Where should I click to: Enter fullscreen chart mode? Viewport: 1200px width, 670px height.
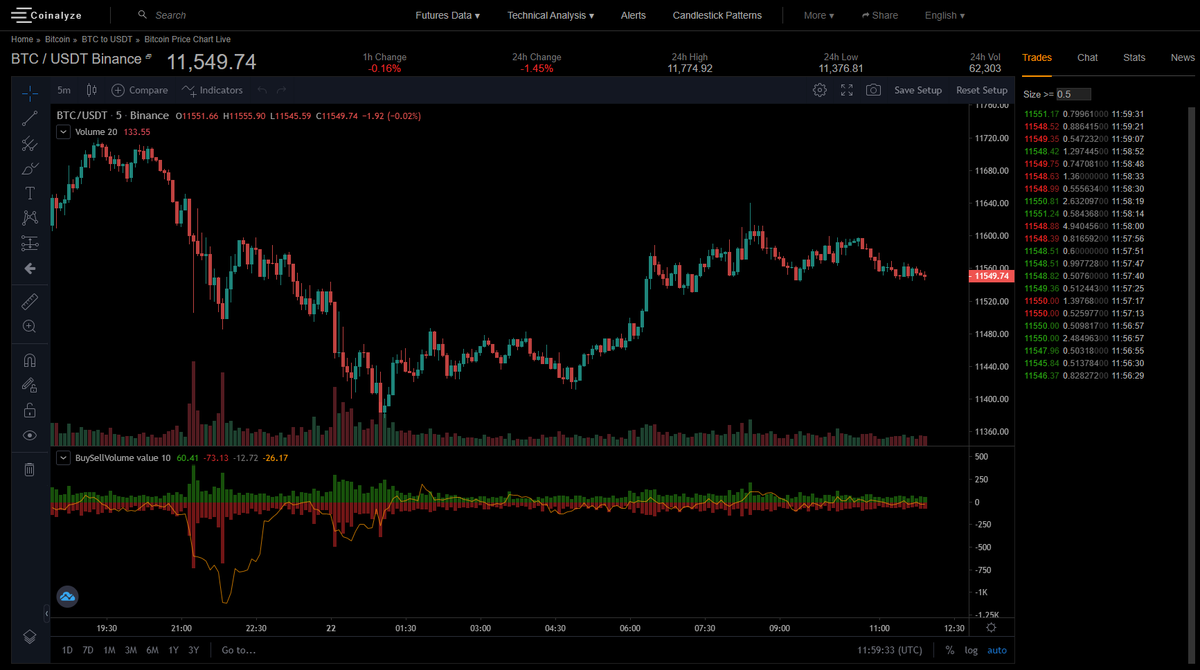846,89
